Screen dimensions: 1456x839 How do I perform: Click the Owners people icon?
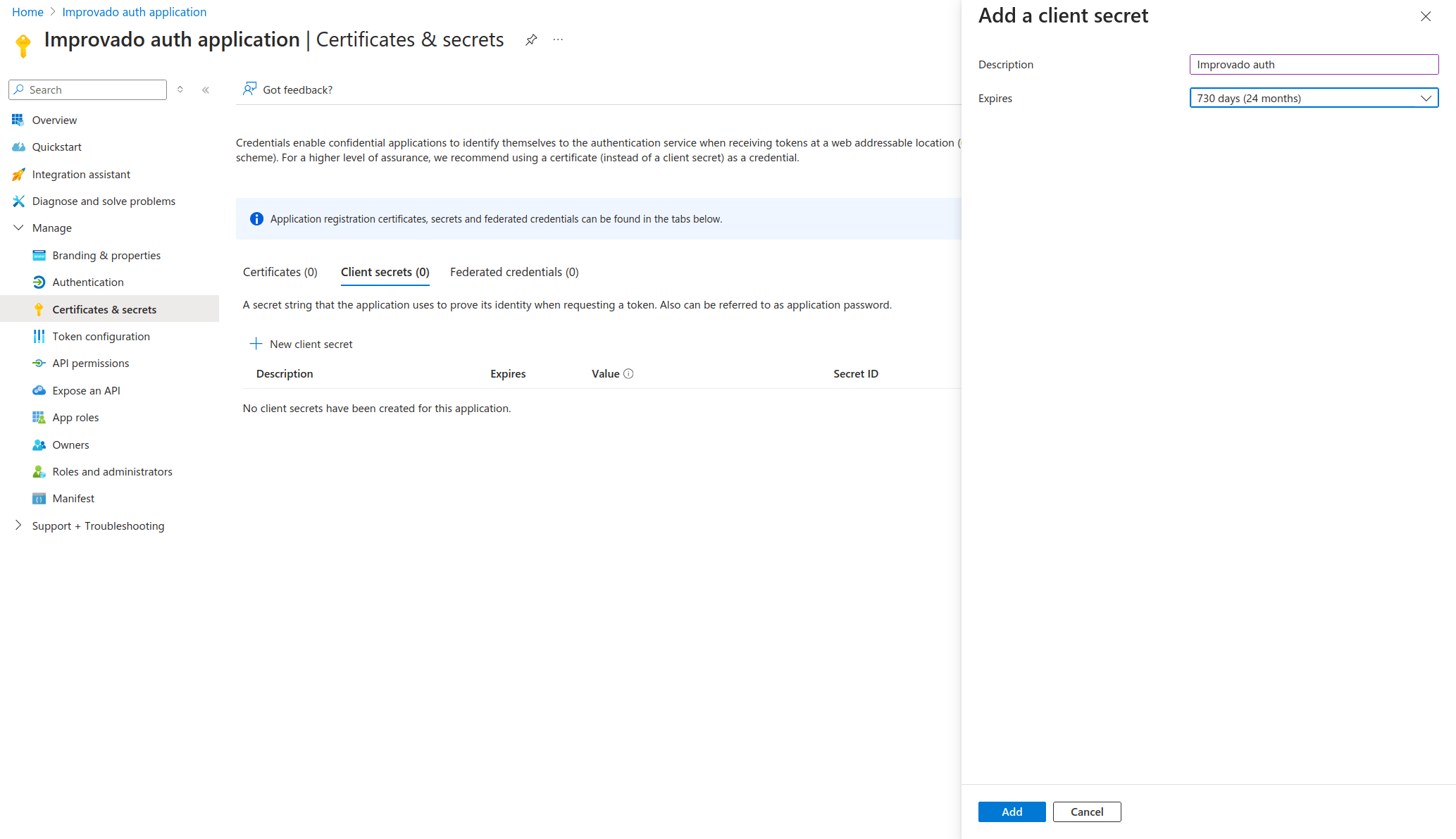pos(39,445)
